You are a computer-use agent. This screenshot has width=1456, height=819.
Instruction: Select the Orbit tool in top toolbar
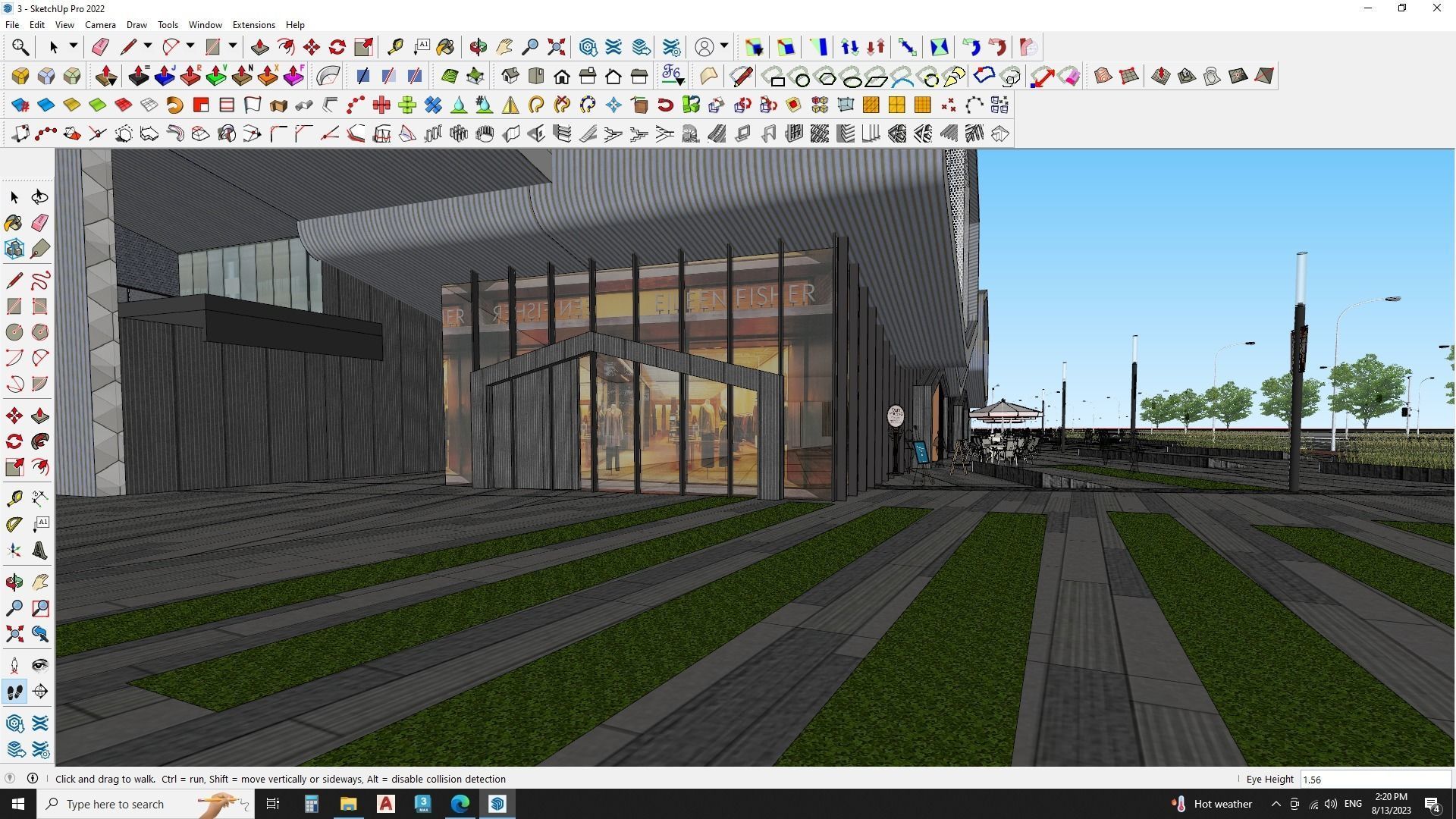[479, 47]
